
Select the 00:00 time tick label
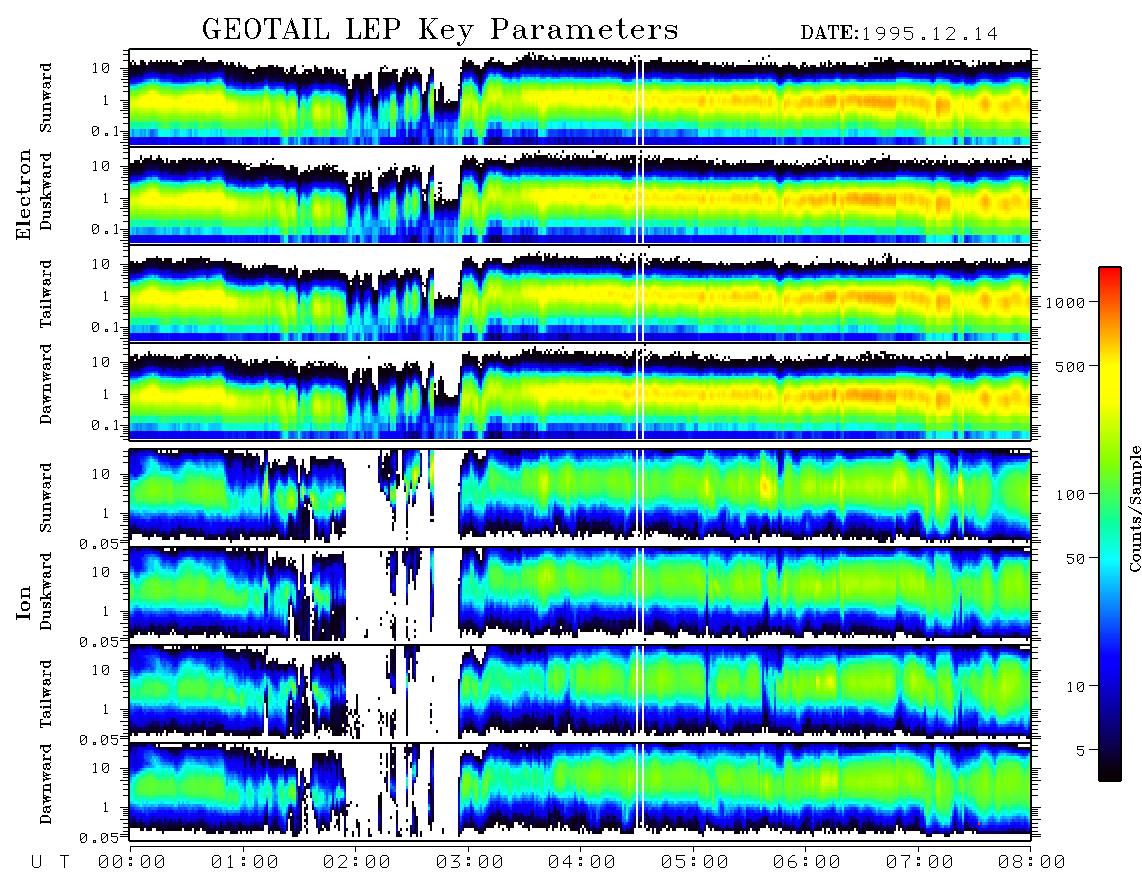(132, 863)
